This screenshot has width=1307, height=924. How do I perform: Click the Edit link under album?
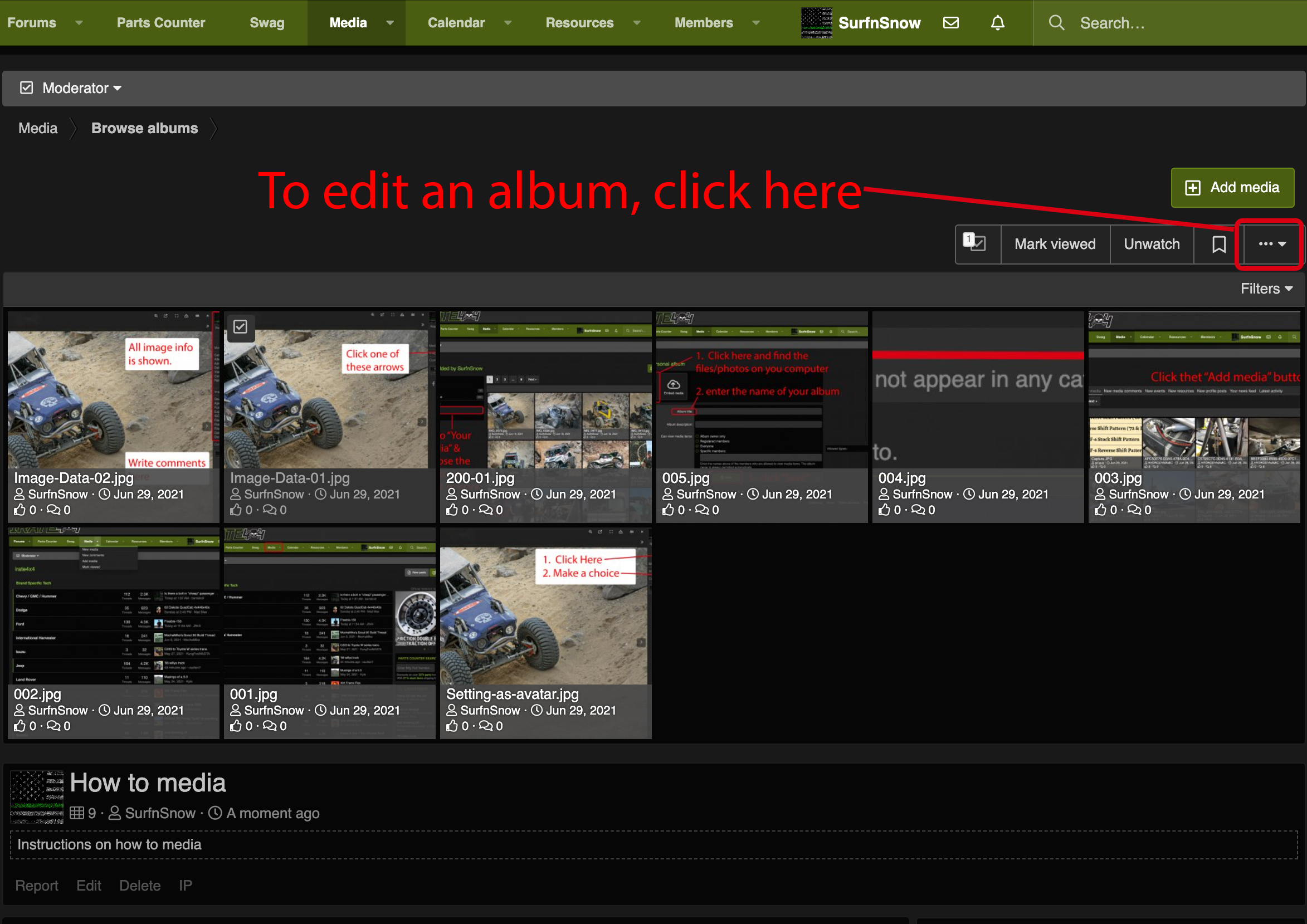coord(89,886)
